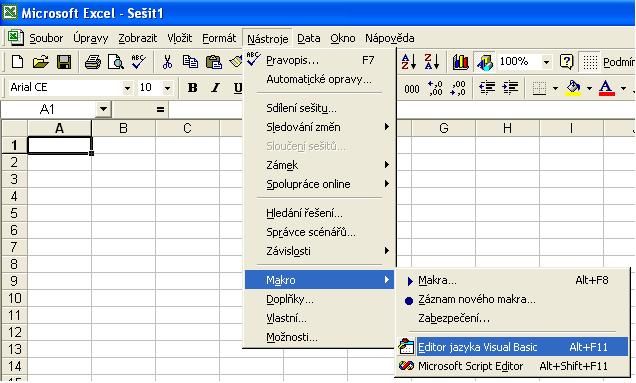Open the print preview icon

[116, 62]
